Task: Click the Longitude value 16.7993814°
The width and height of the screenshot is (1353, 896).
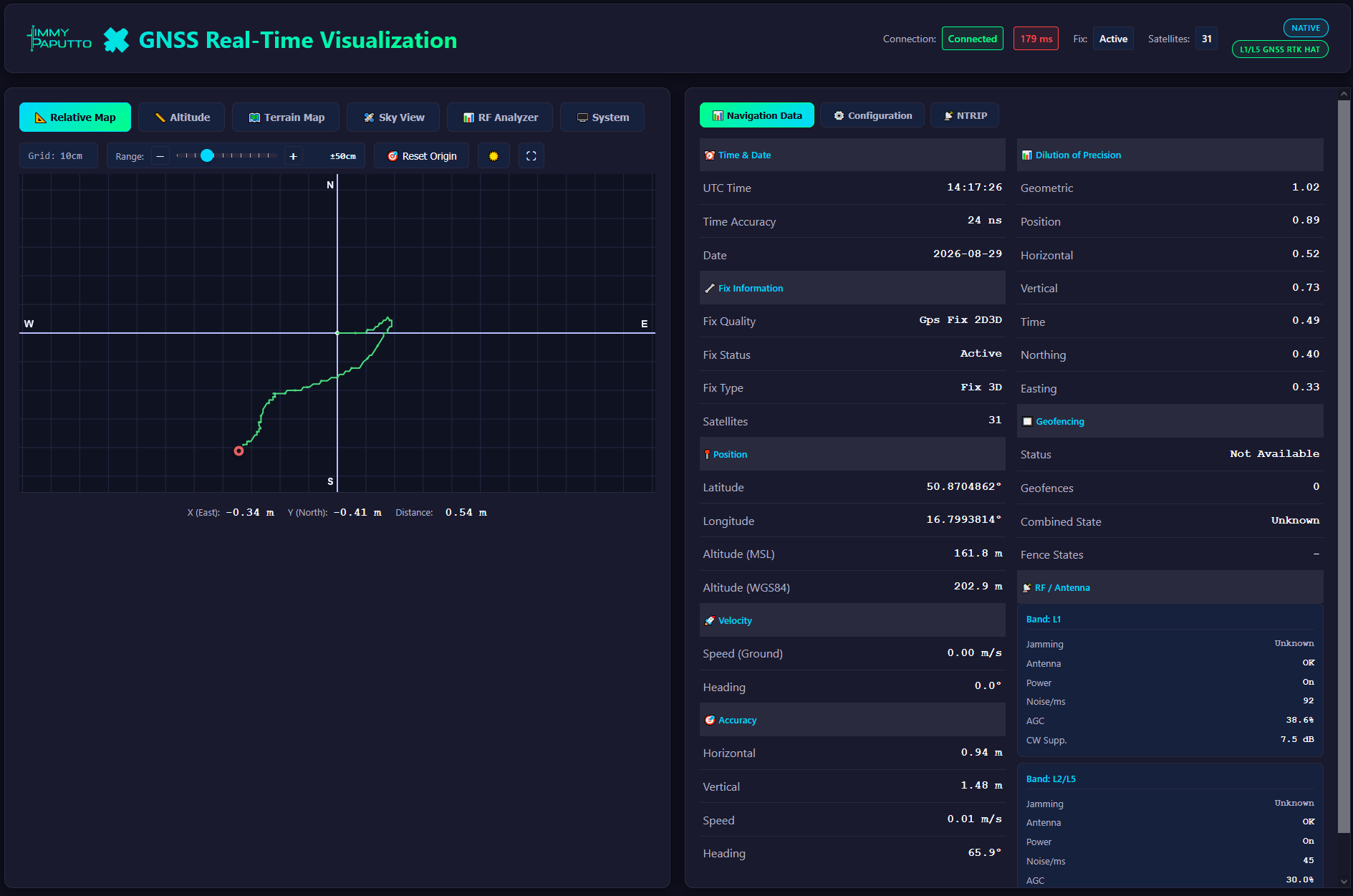Action: click(964, 520)
